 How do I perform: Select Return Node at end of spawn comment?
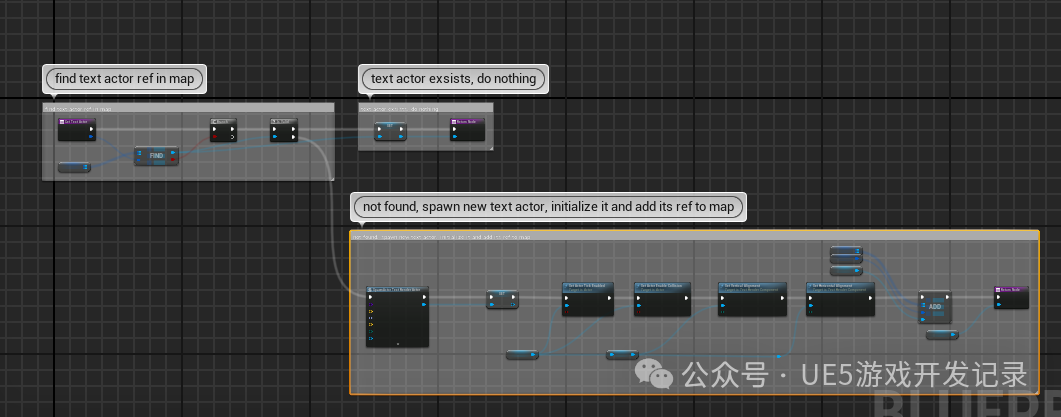tap(1012, 297)
